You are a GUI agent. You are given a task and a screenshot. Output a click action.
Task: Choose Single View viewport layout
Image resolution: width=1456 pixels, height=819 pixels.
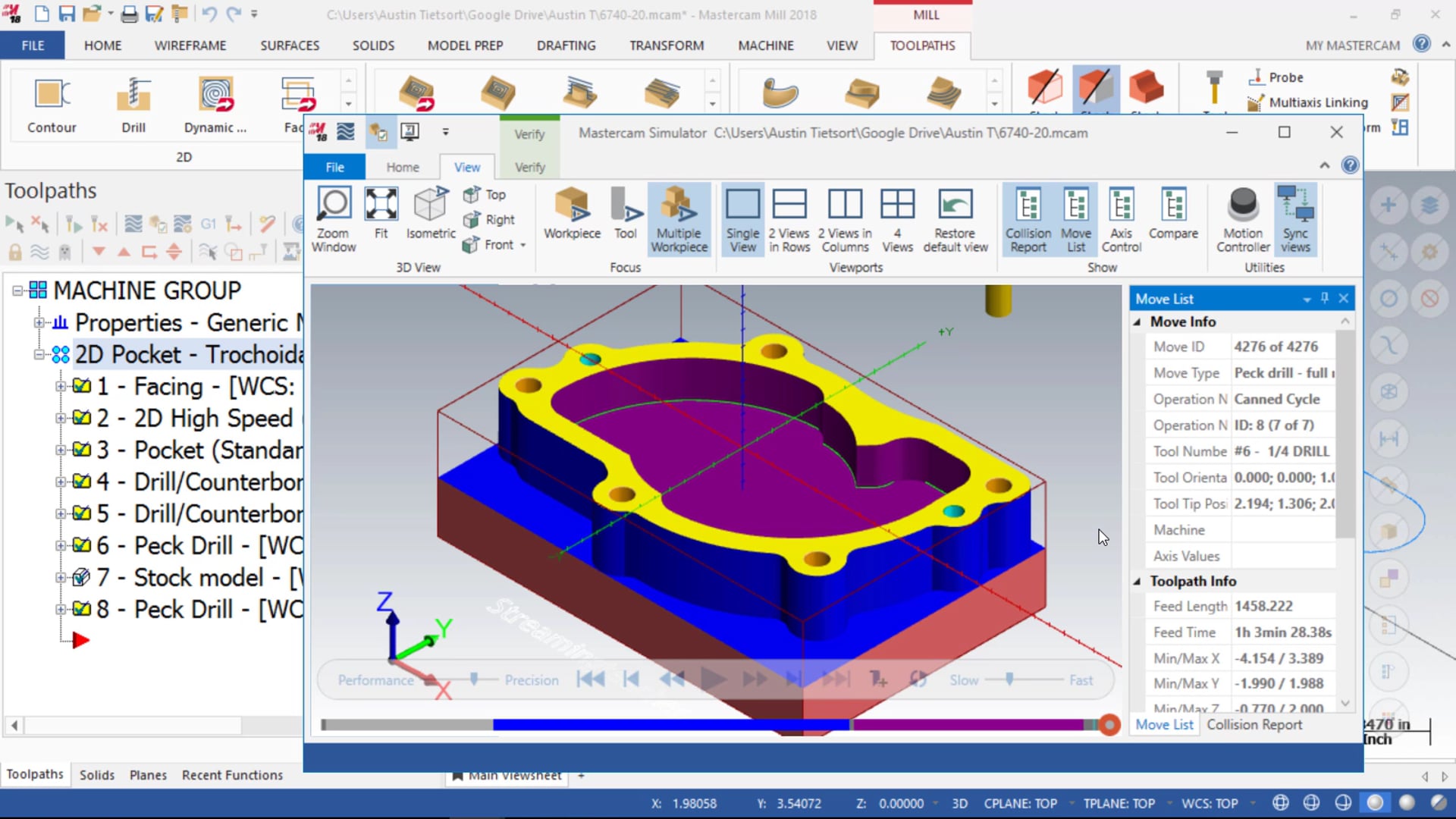pos(742,219)
